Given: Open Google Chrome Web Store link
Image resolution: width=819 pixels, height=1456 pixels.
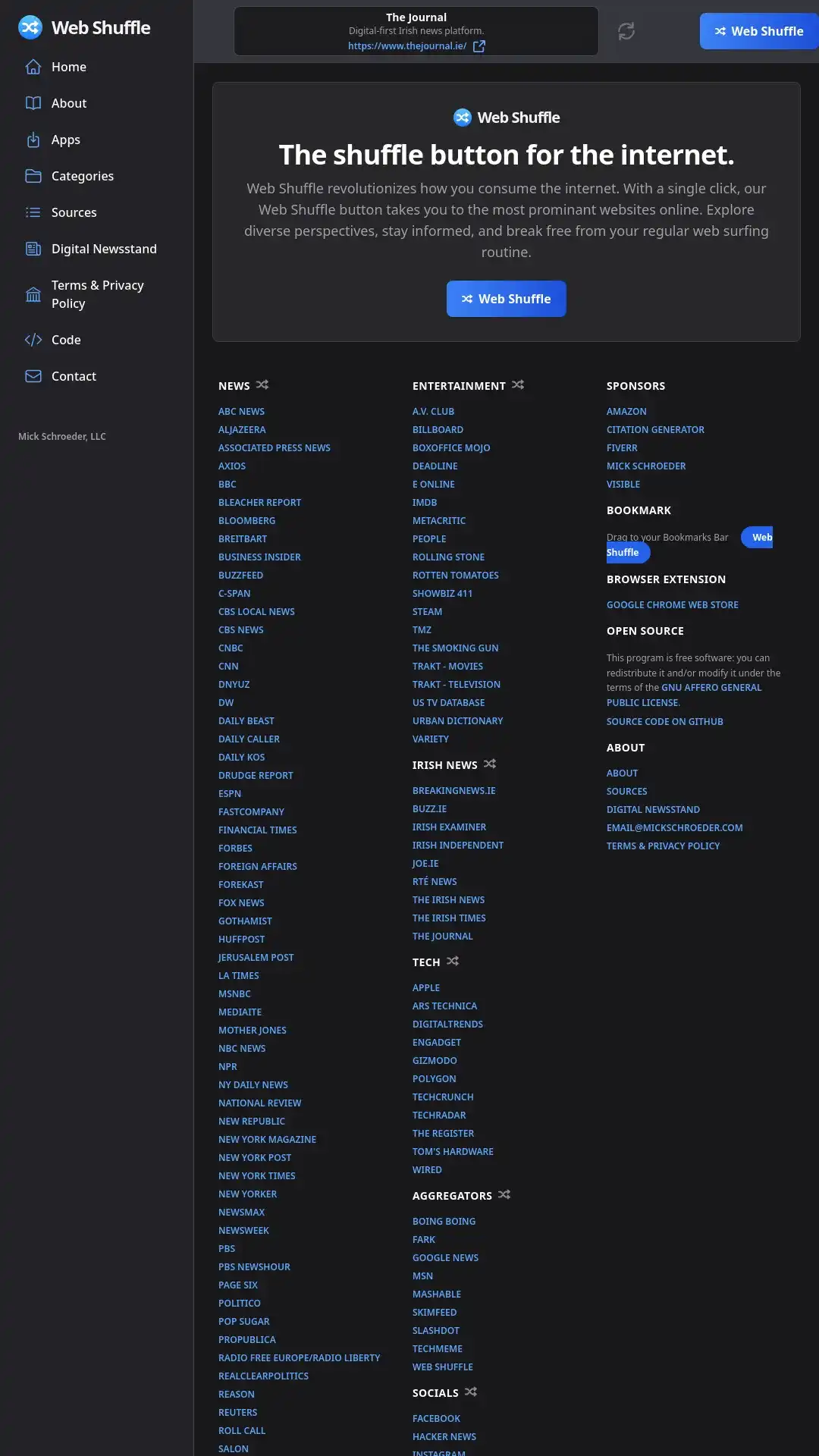Looking at the screenshot, I should tap(672, 605).
